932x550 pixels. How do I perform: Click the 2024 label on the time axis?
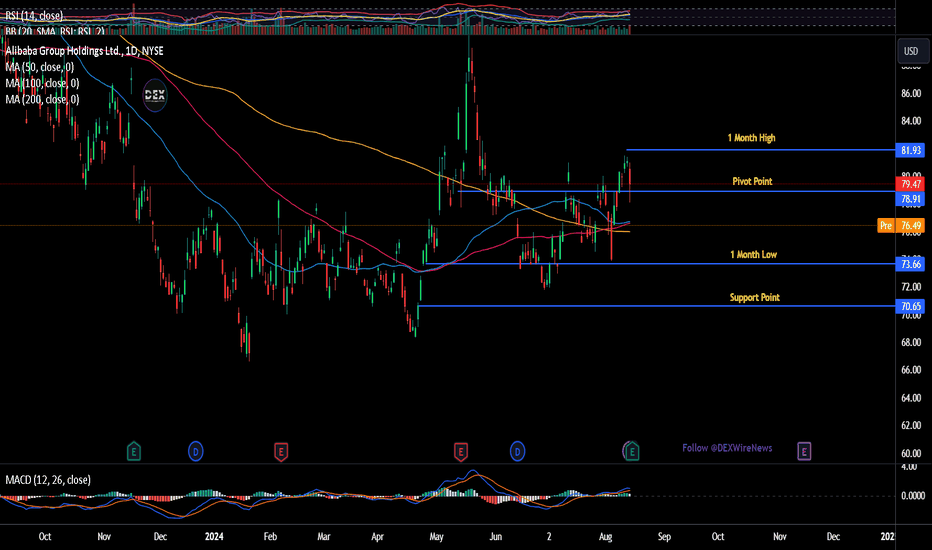click(x=214, y=536)
